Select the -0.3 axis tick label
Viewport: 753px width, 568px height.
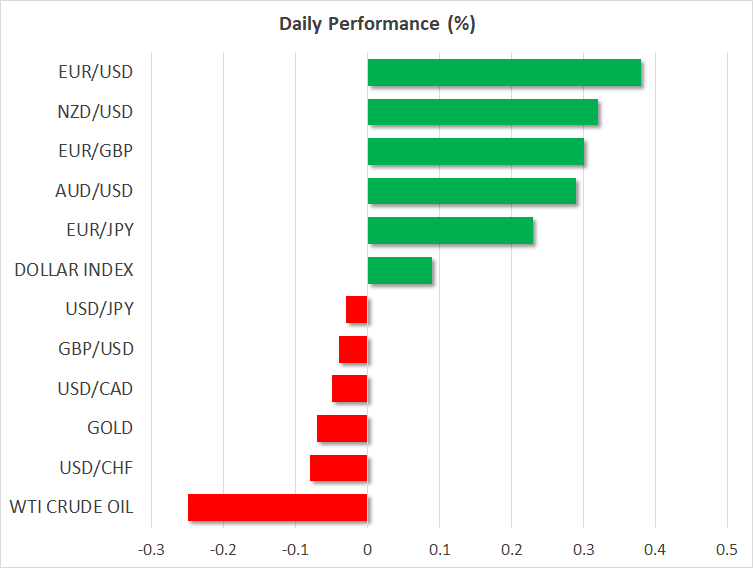(150, 550)
